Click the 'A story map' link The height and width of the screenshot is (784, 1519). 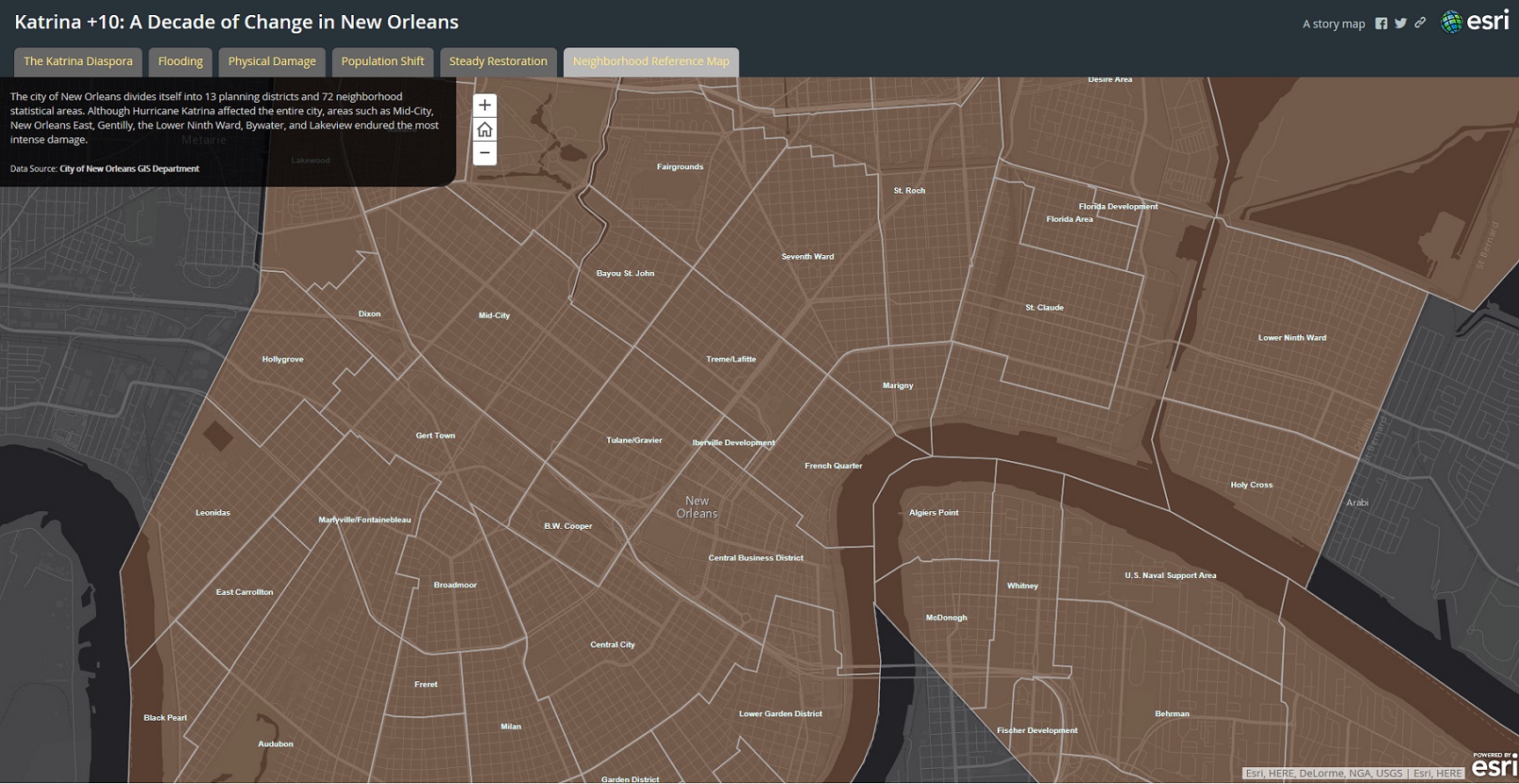point(1333,24)
